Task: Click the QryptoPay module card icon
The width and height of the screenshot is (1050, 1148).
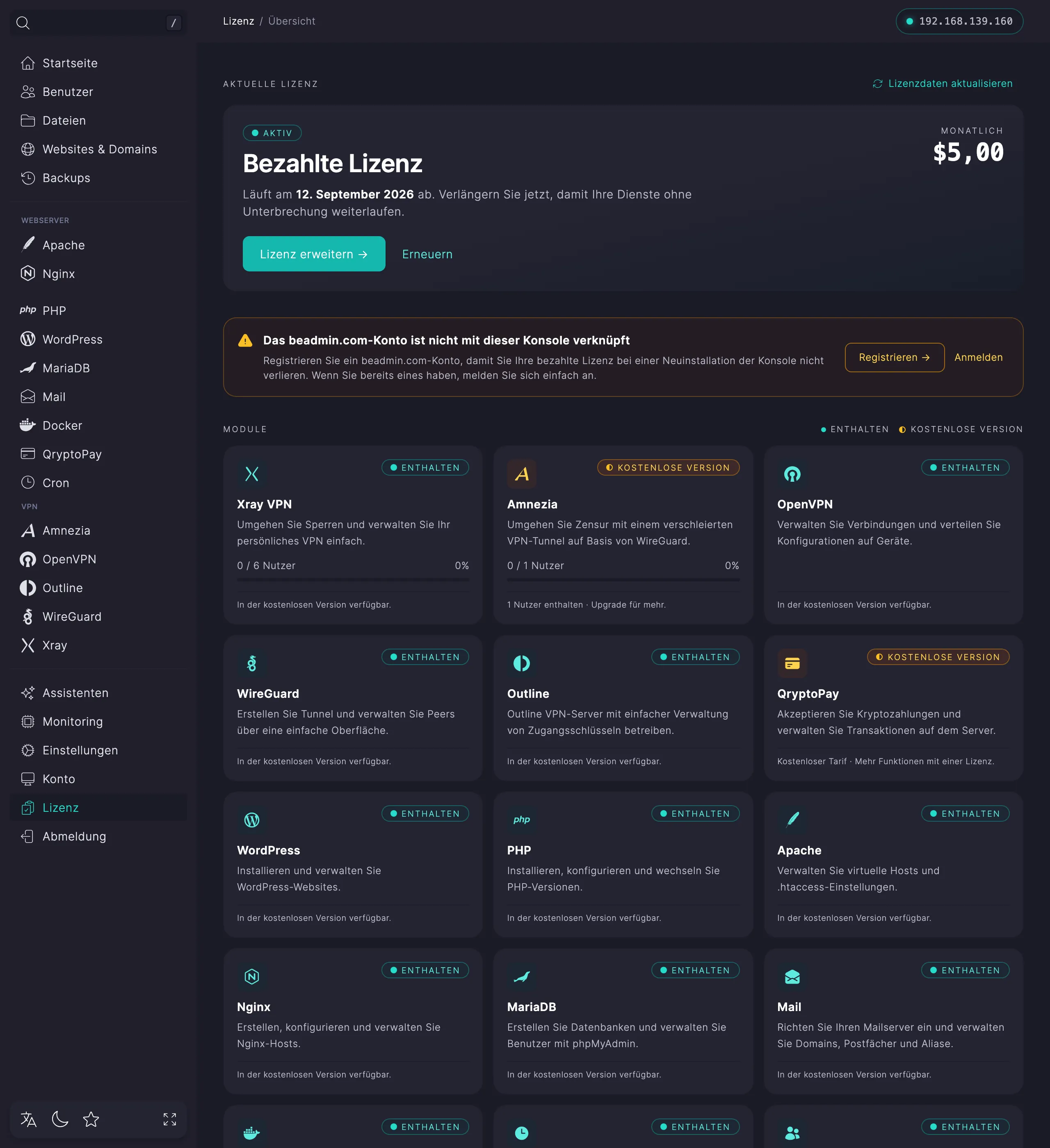Action: (792, 663)
